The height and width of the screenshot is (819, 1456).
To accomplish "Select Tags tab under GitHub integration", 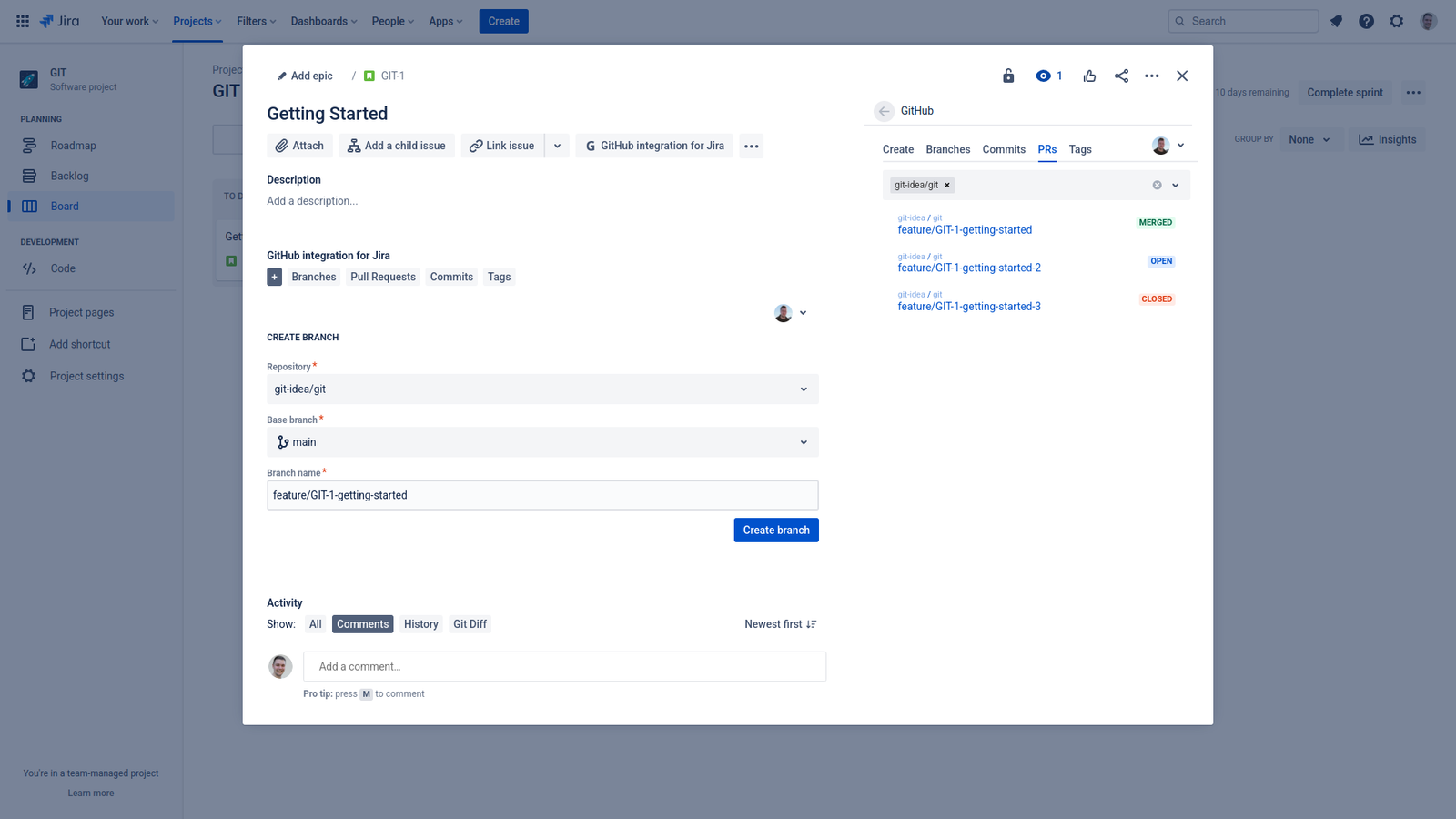I will 499,277.
